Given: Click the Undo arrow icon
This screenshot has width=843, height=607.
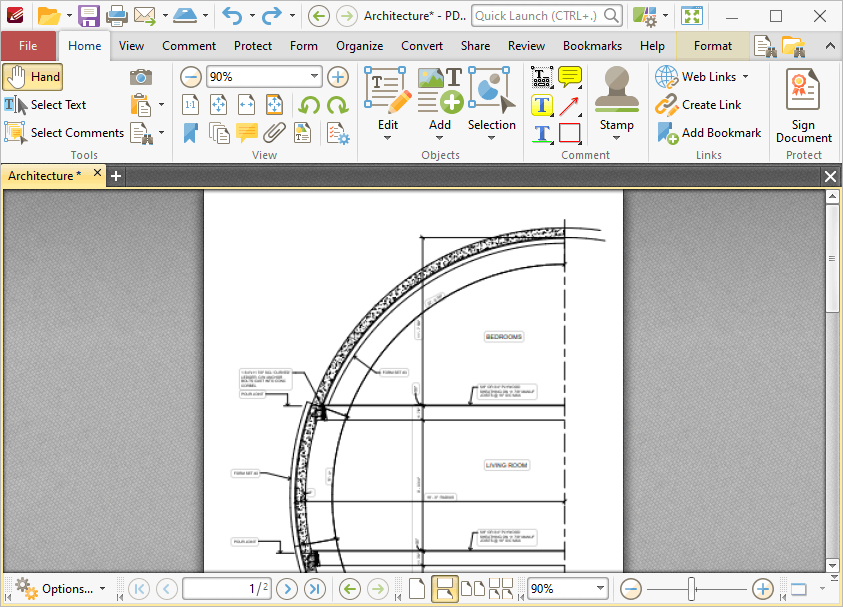Looking at the screenshot, I should [232, 16].
